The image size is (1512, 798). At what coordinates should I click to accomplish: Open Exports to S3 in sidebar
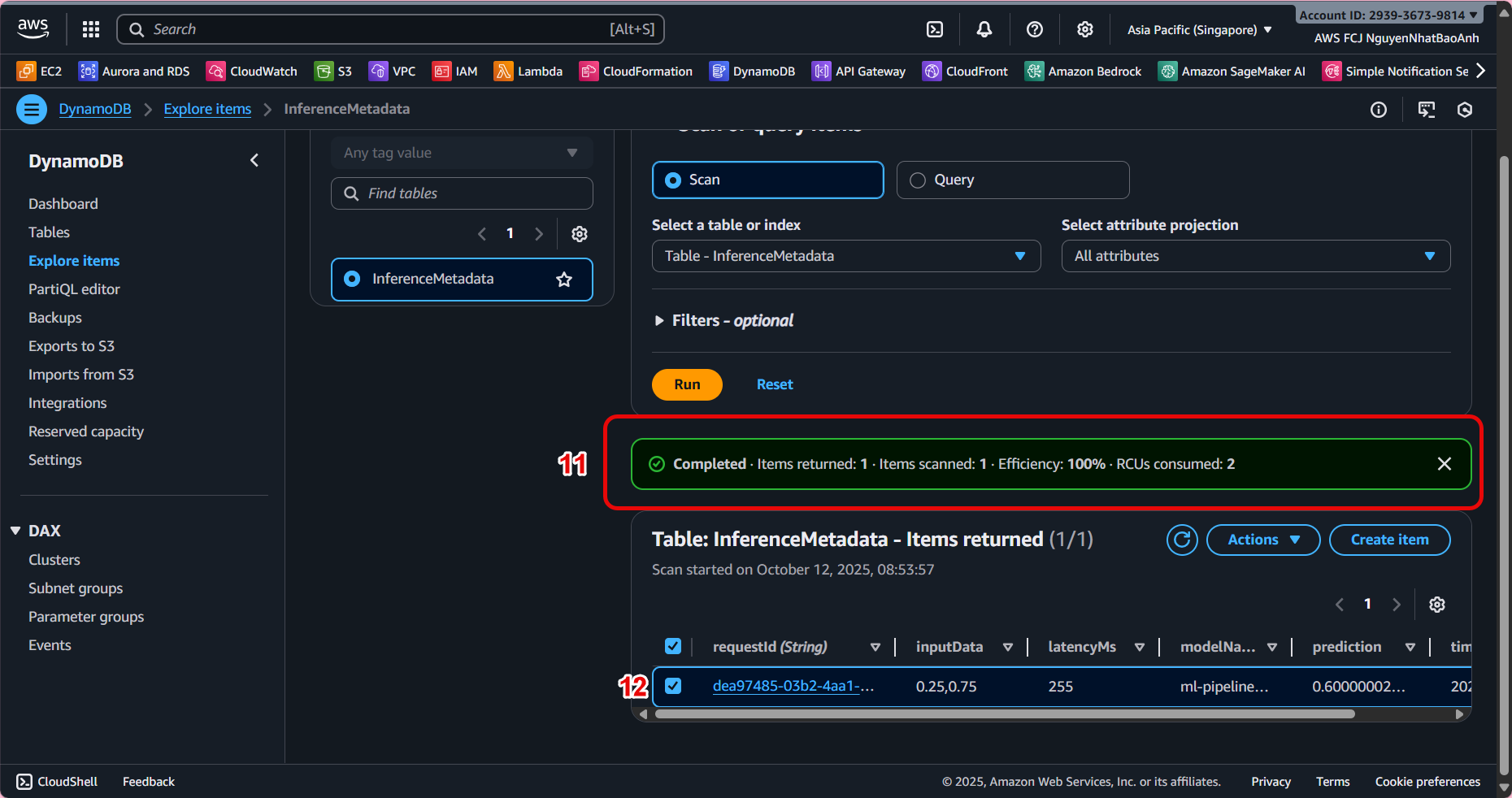(72, 346)
